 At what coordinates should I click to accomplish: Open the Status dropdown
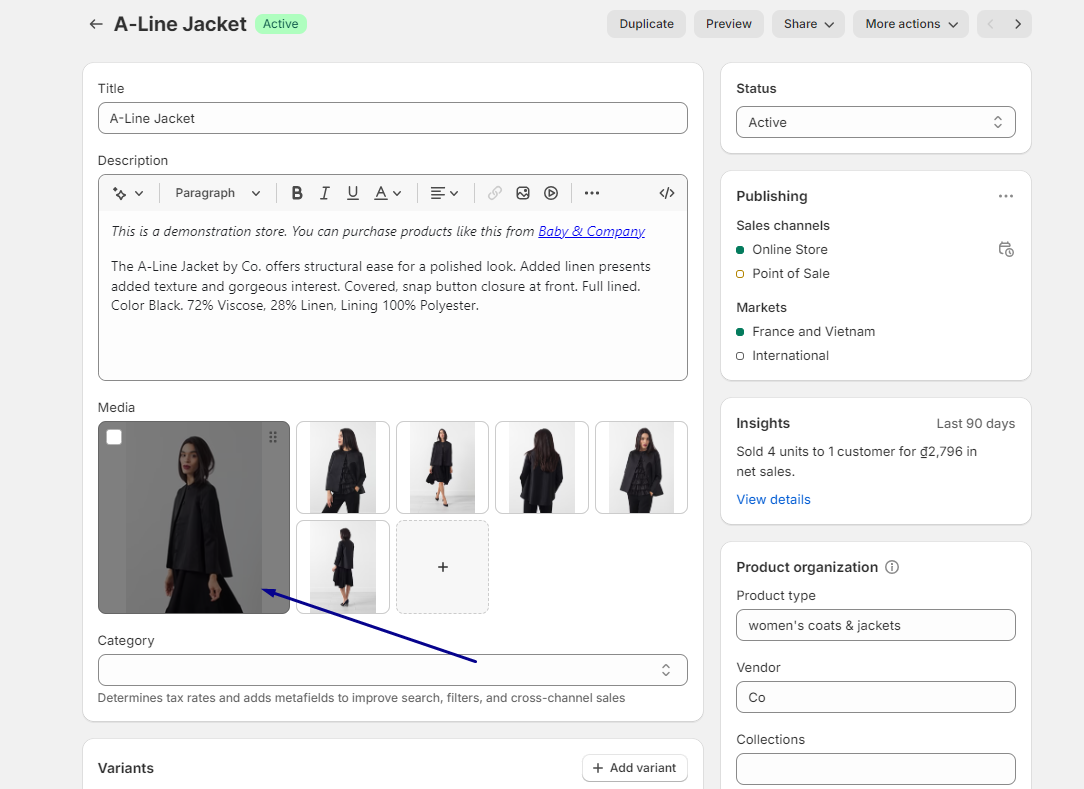tap(875, 122)
